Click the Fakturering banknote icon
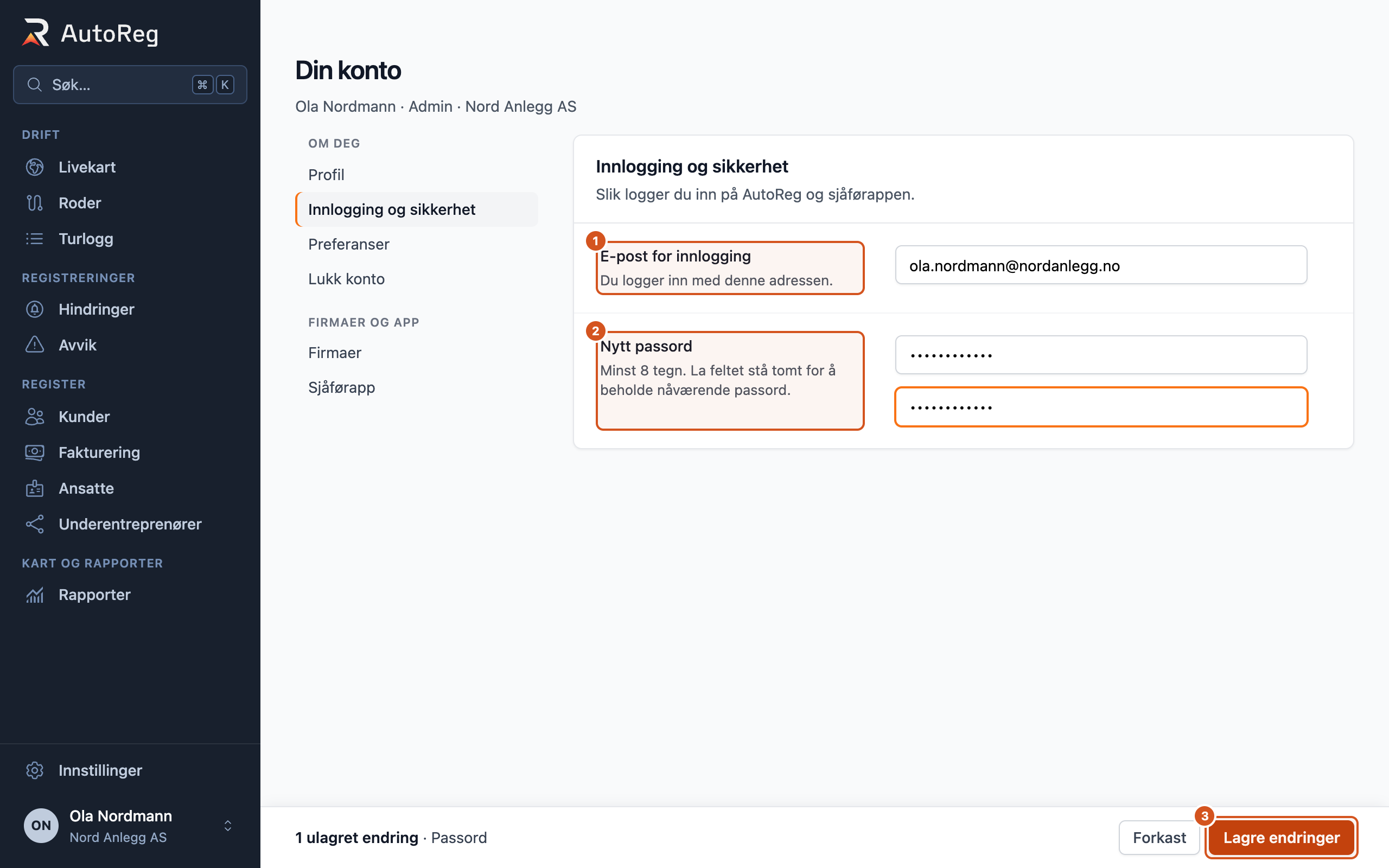The width and height of the screenshot is (1389, 868). coord(34,452)
